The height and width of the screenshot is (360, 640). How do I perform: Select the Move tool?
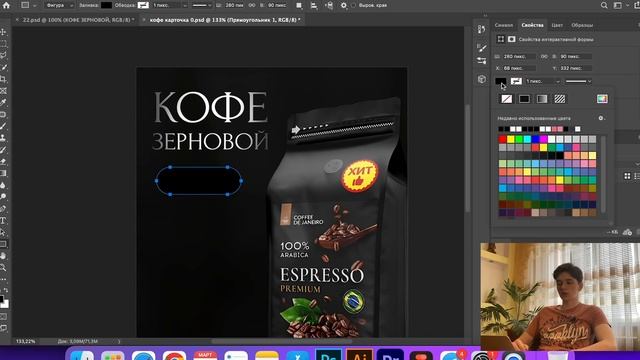click(x=3, y=32)
